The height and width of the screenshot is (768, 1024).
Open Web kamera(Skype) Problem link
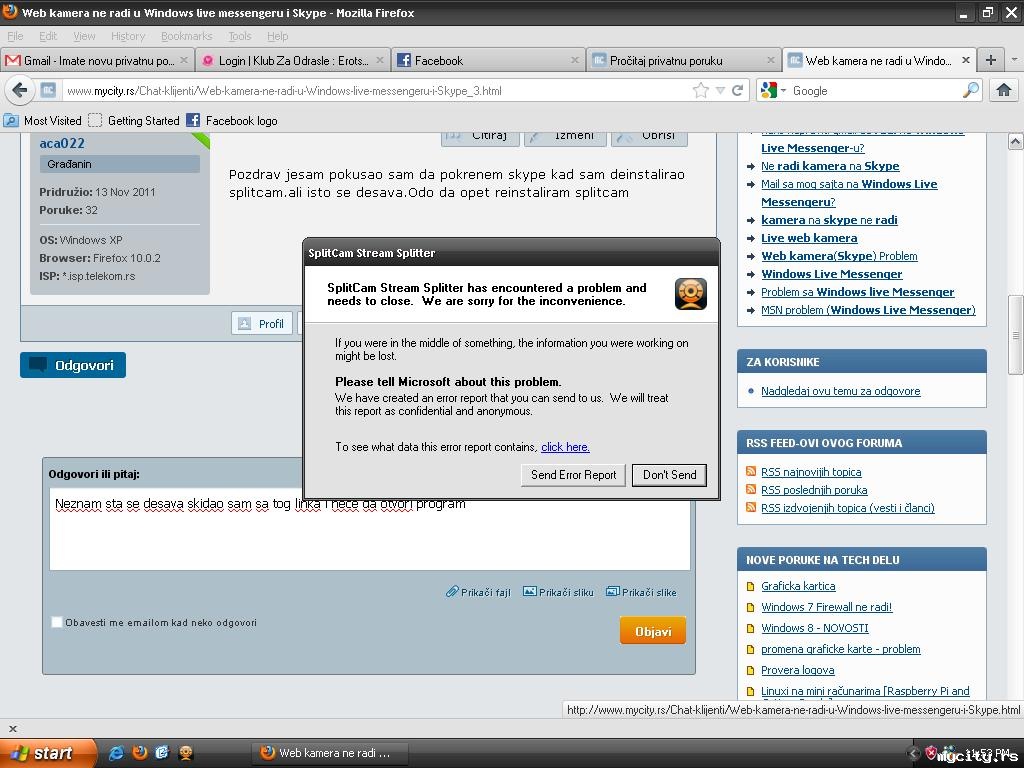coord(839,256)
